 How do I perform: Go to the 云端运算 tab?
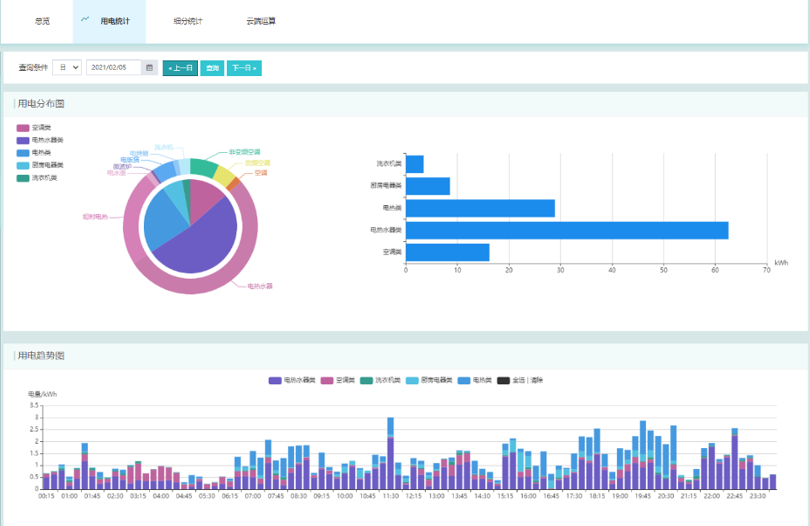click(260, 21)
